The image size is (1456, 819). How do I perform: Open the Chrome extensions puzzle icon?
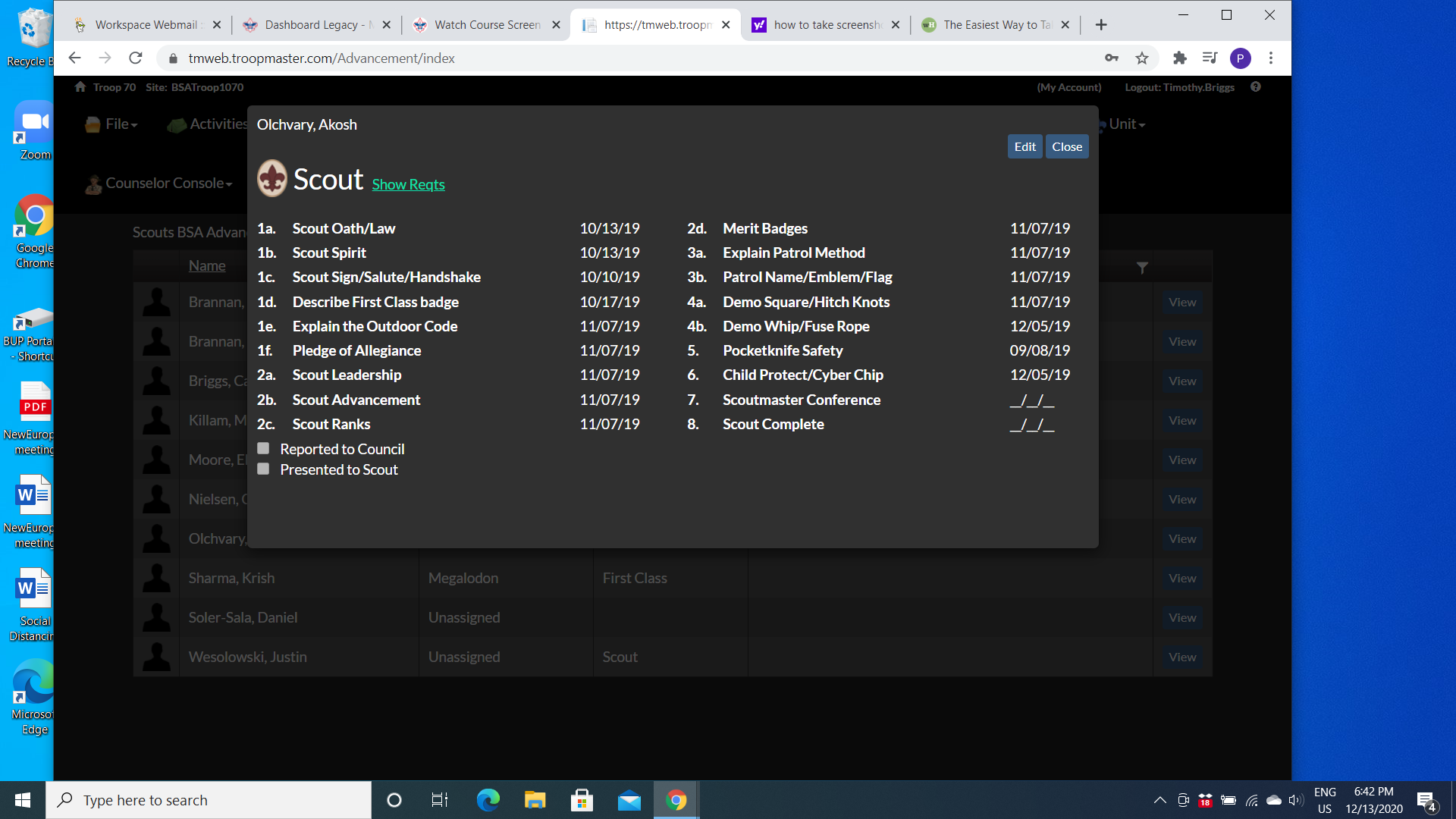(1180, 58)
